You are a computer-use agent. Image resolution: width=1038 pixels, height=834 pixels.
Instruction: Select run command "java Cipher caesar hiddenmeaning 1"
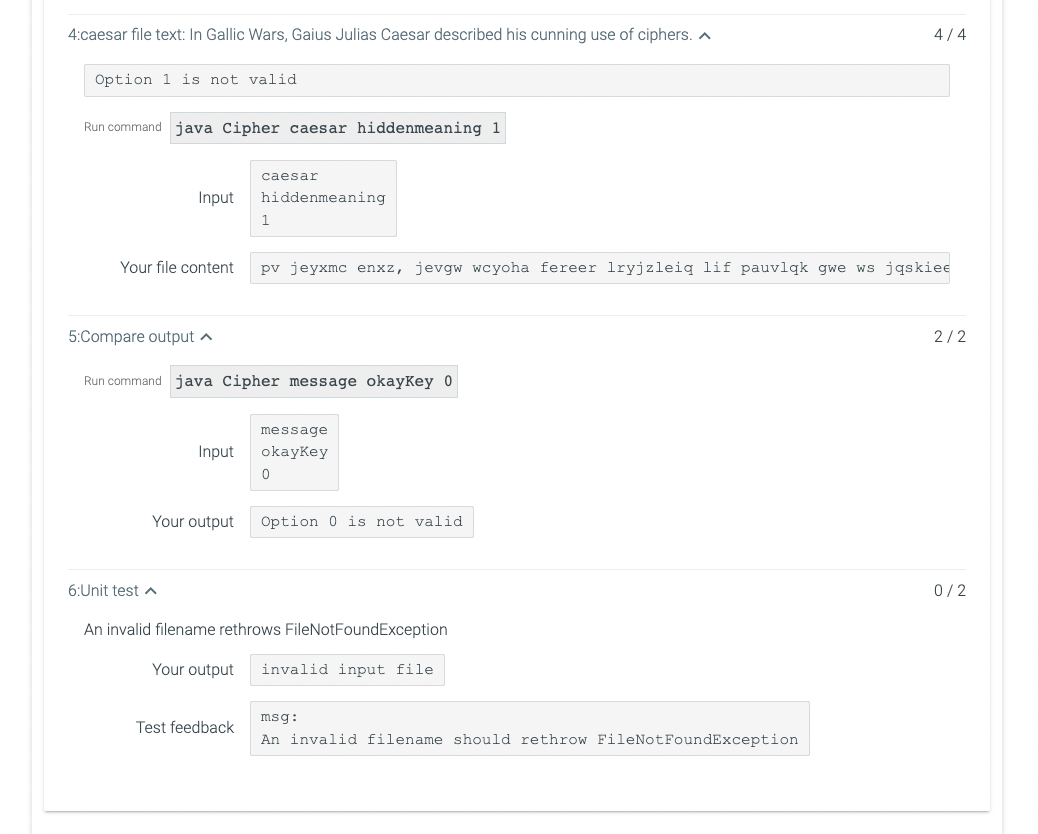click(x=338, y=127)
